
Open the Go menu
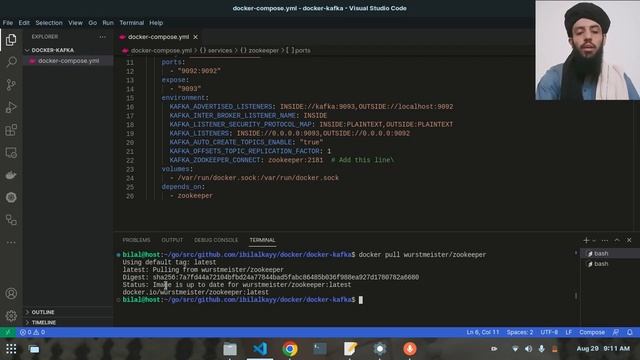[93, 23]
